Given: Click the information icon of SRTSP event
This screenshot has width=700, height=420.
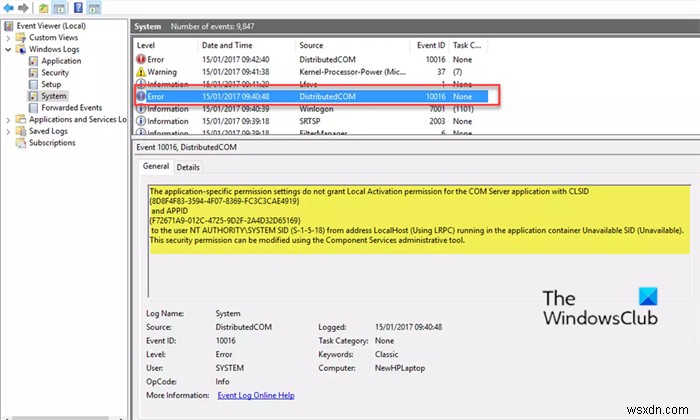Looking at the screenshot, I should [141, 121].
